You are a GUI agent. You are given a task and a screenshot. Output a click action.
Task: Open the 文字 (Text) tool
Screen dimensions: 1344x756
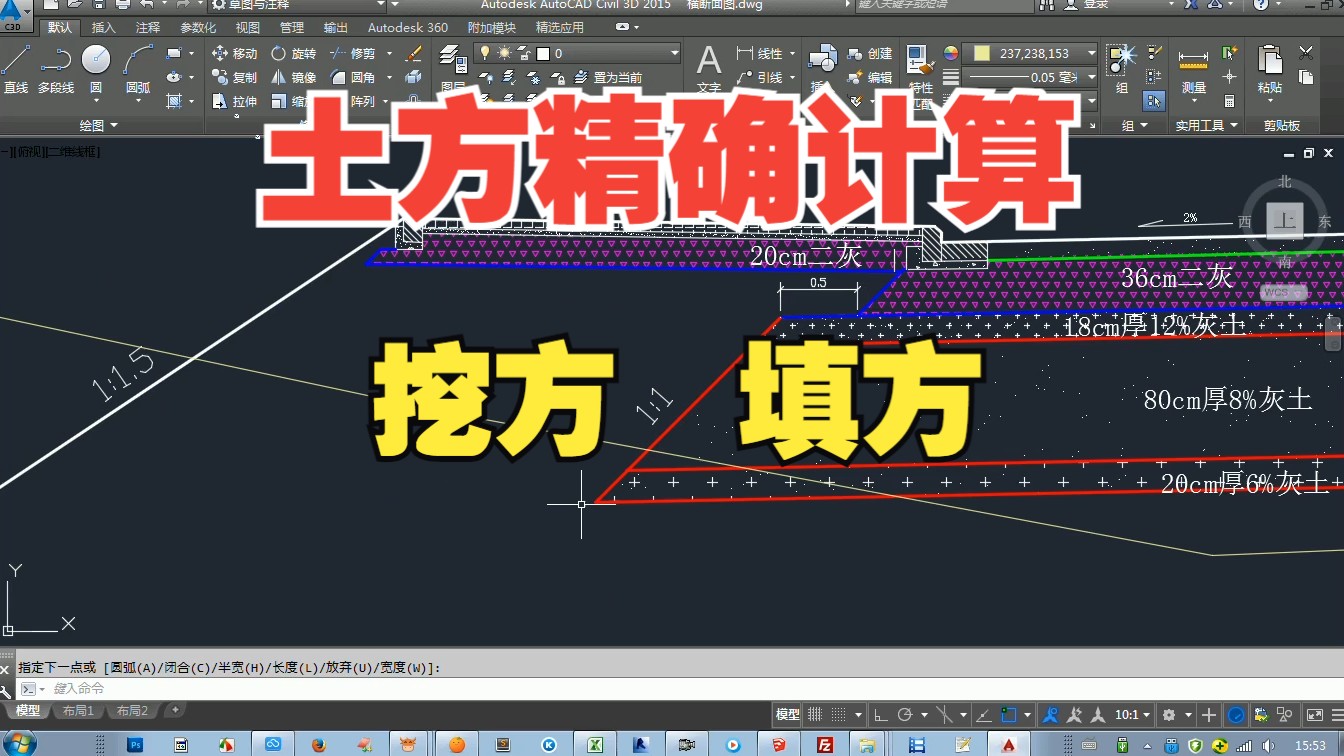pos(708,68)
